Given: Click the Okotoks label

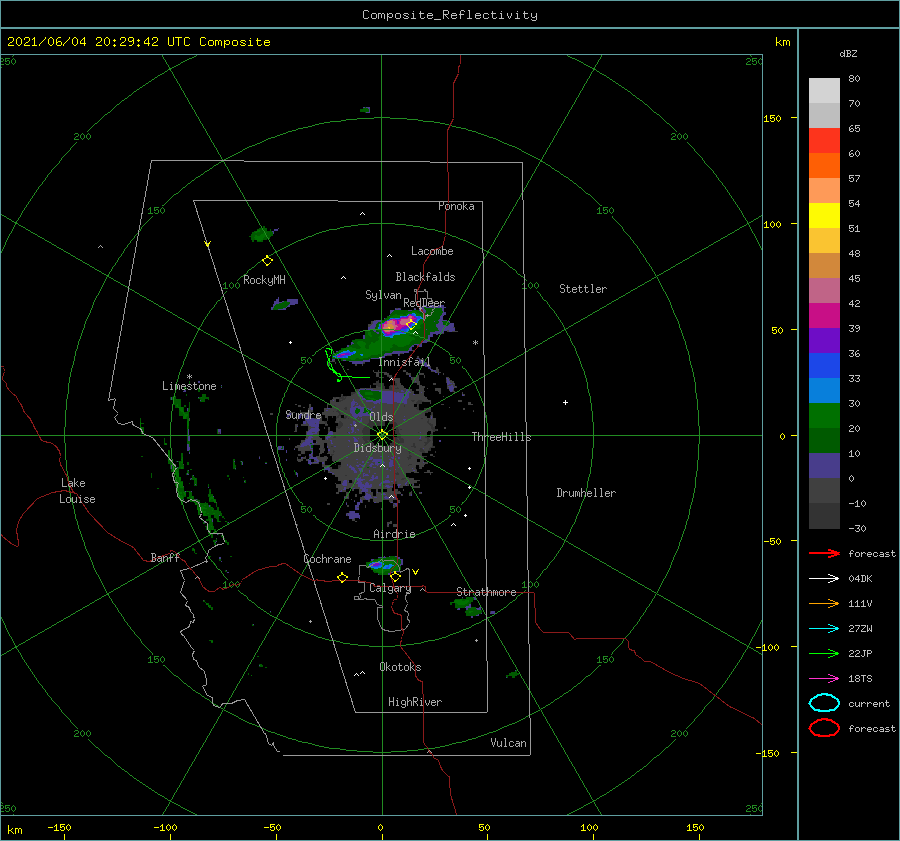Looking at the screenshot, I should point(401,667).
